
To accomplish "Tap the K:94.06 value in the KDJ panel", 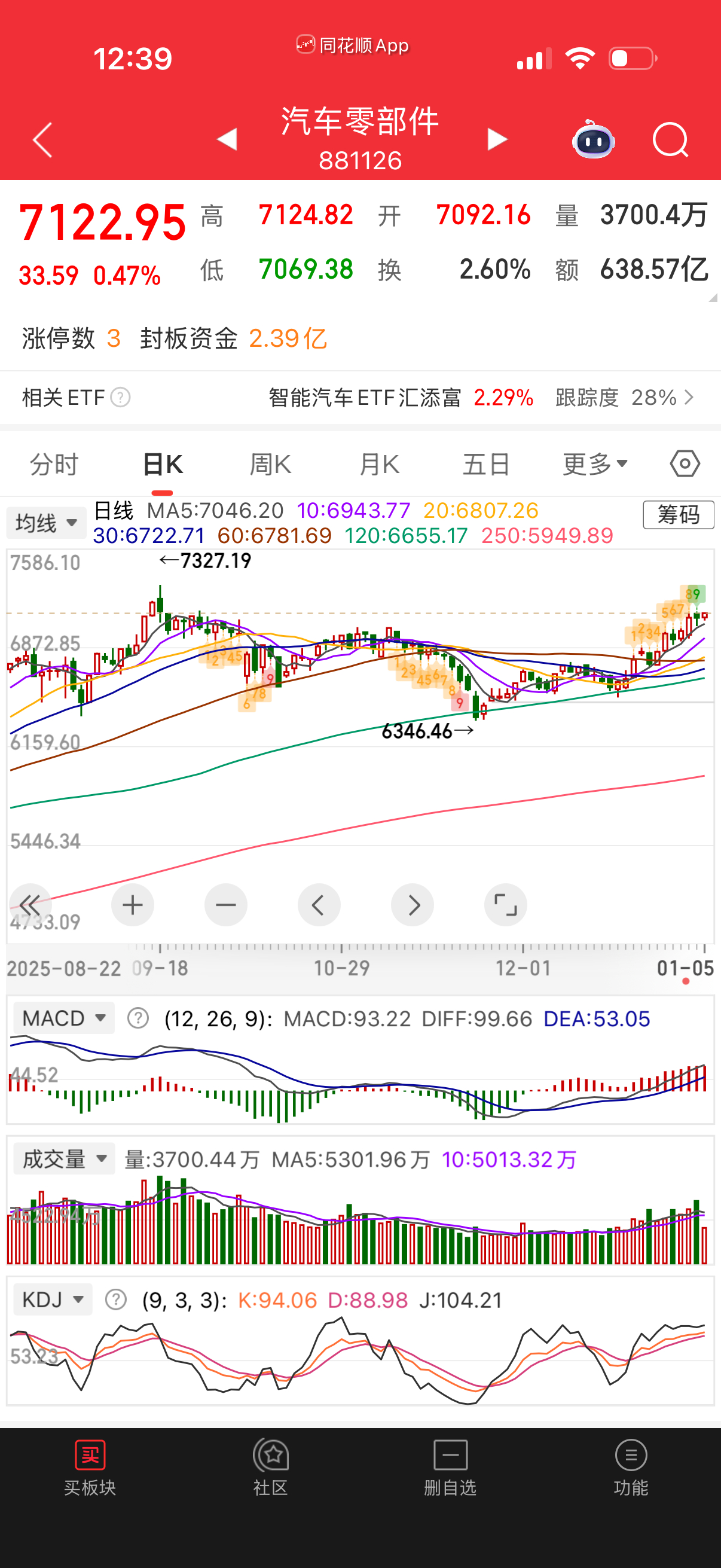I will (277, 1300).
